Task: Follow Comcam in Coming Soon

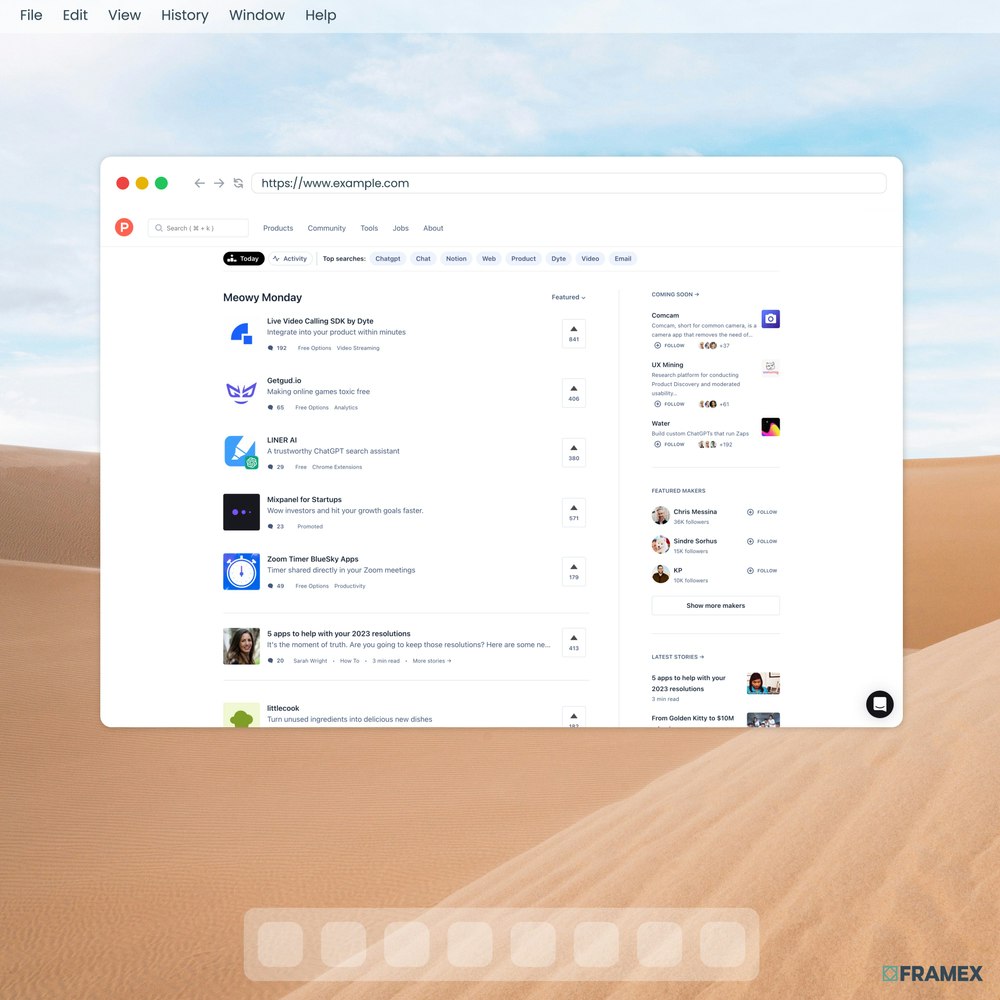Action: point(669,346)
